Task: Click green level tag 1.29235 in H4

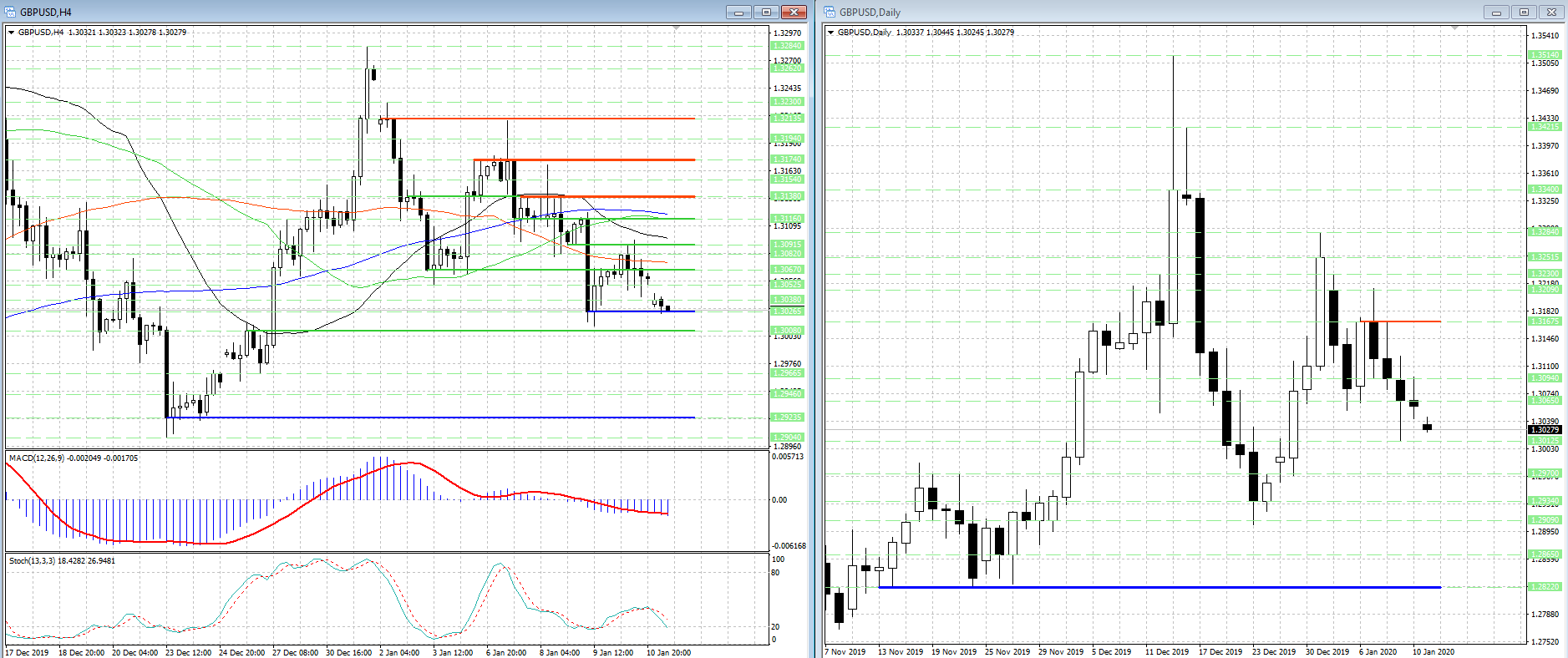Action: click(787, 417)
